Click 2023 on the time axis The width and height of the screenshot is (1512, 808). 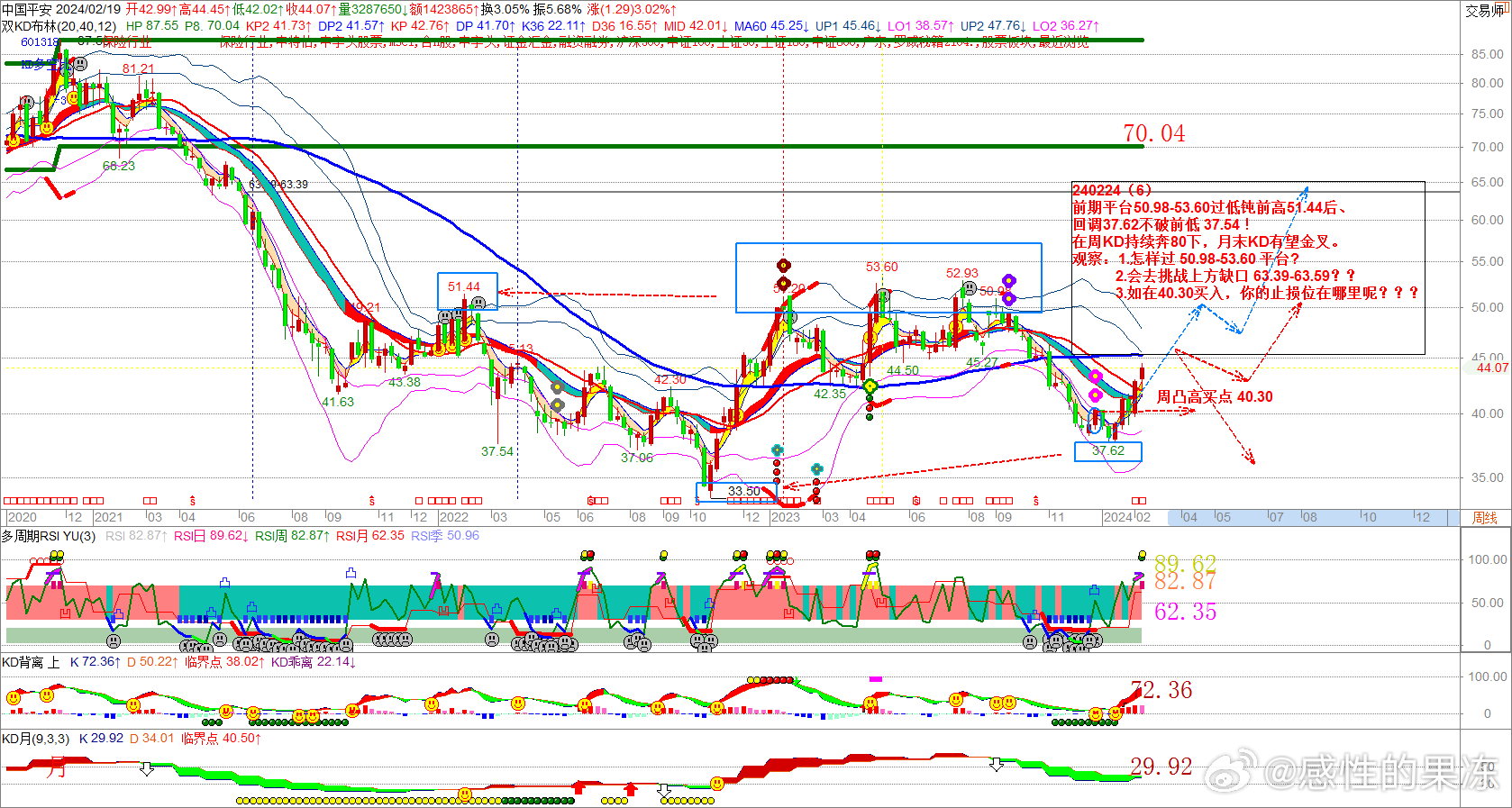[785, 518]
